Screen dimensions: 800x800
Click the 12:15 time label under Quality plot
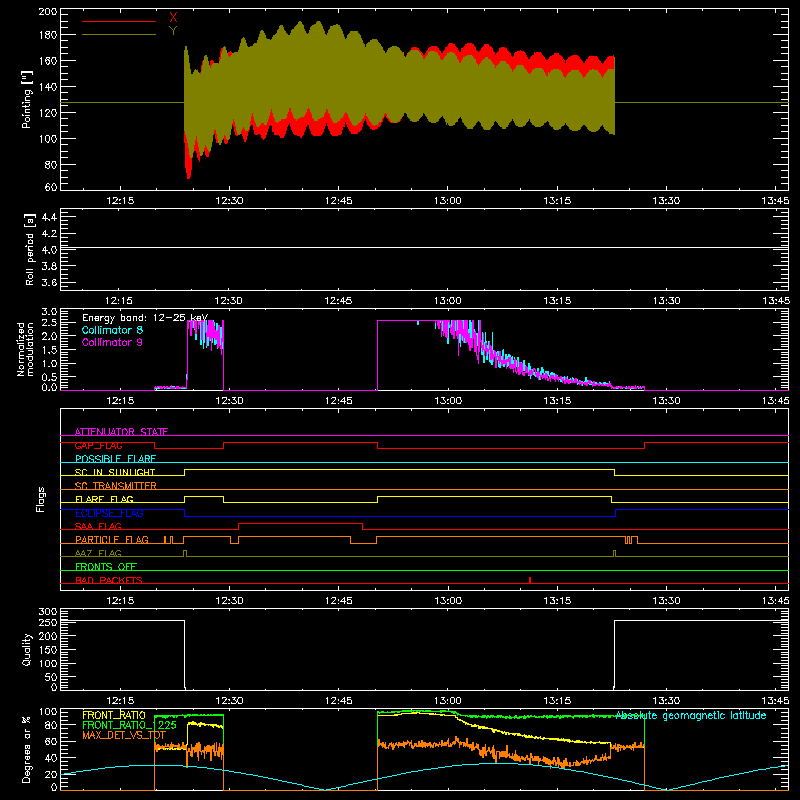pos(120,701)
